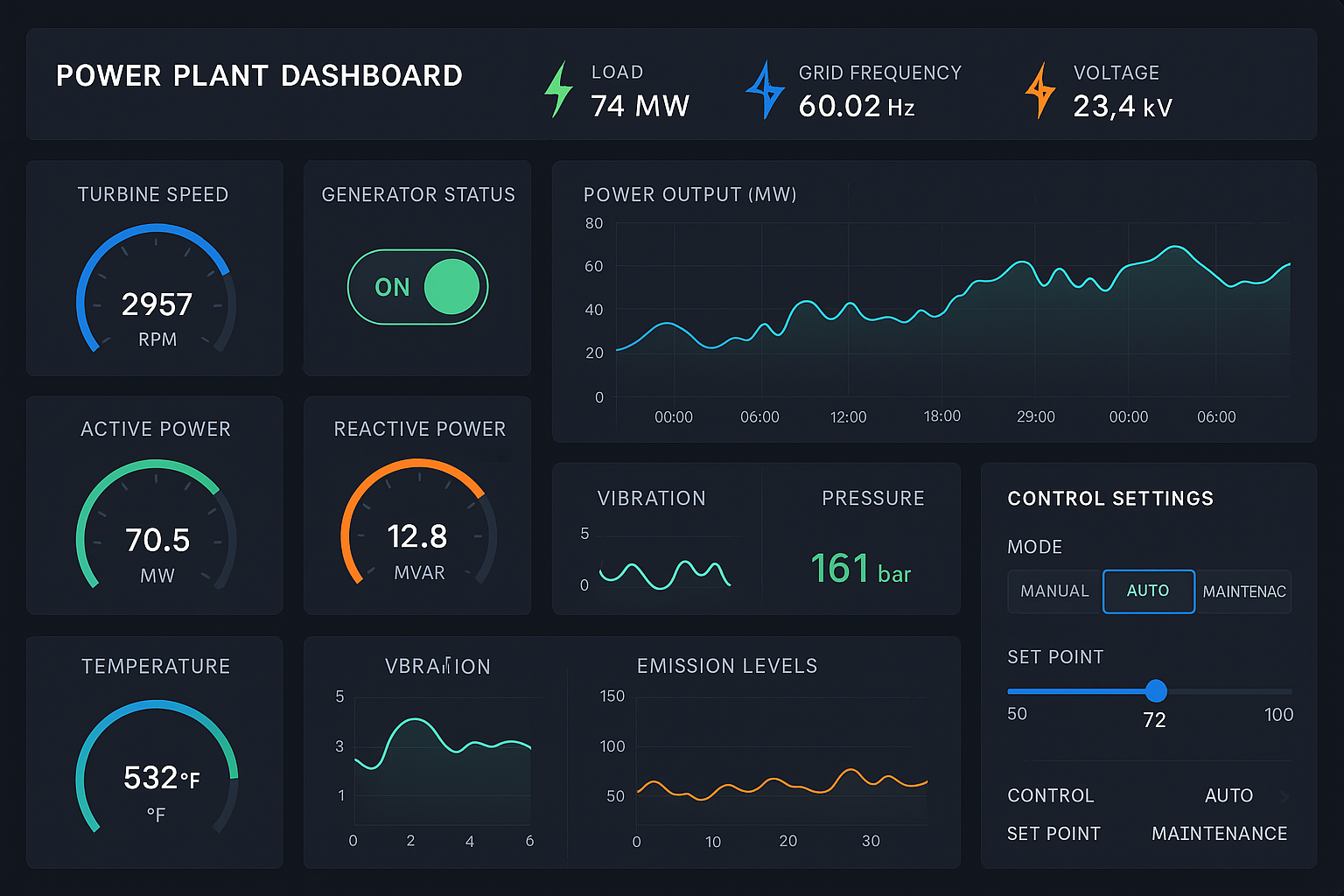The height and width of the screenshot is (896, 1344).
Task: Expand the Control AUTO chevron arrow
Action: 1284,796
